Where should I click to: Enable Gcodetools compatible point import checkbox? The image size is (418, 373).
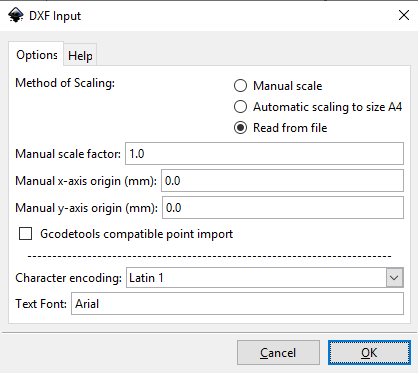pyautogui.click(x=26, y=234)
